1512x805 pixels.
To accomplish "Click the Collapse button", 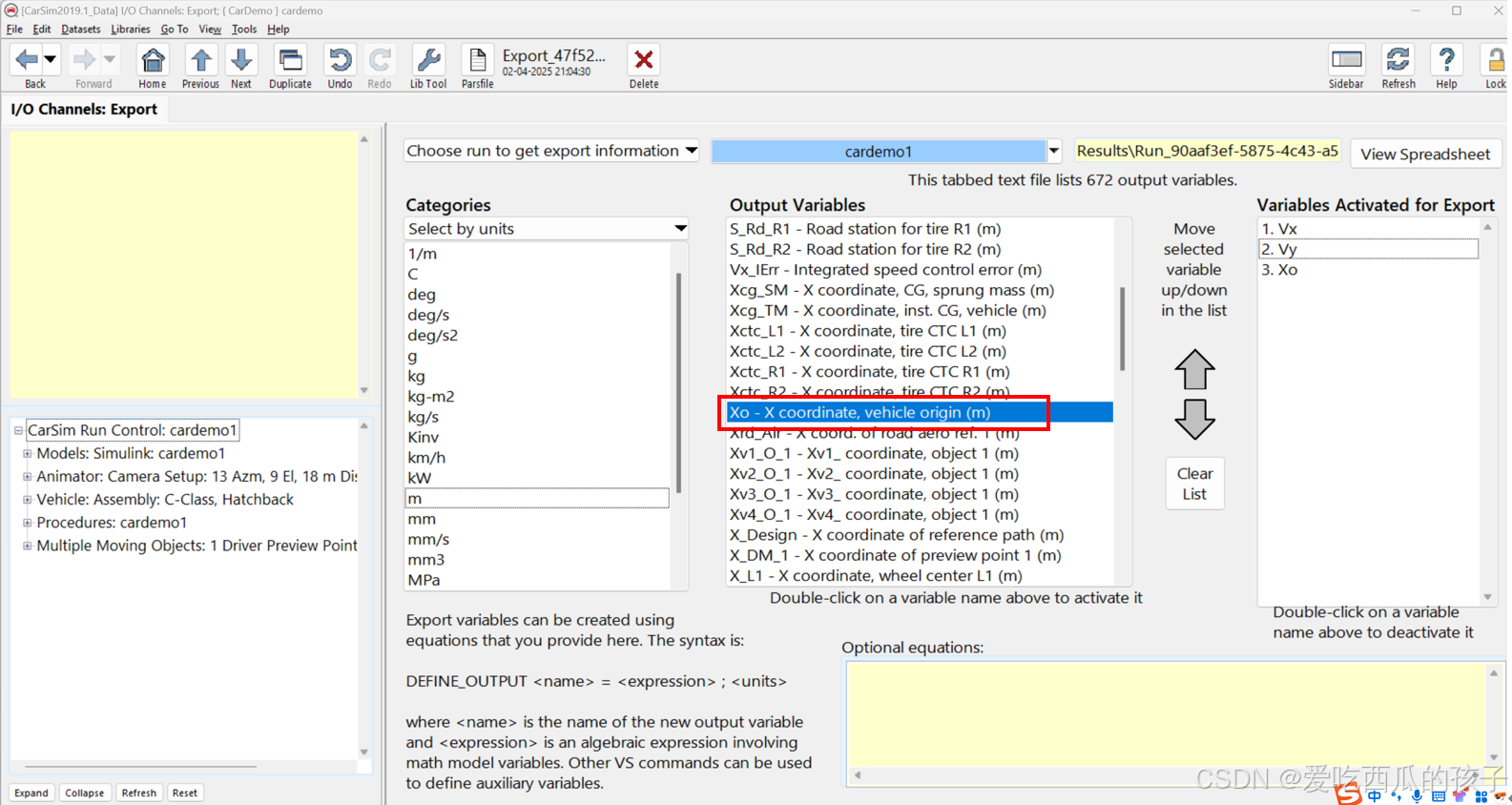I will 84,793.
